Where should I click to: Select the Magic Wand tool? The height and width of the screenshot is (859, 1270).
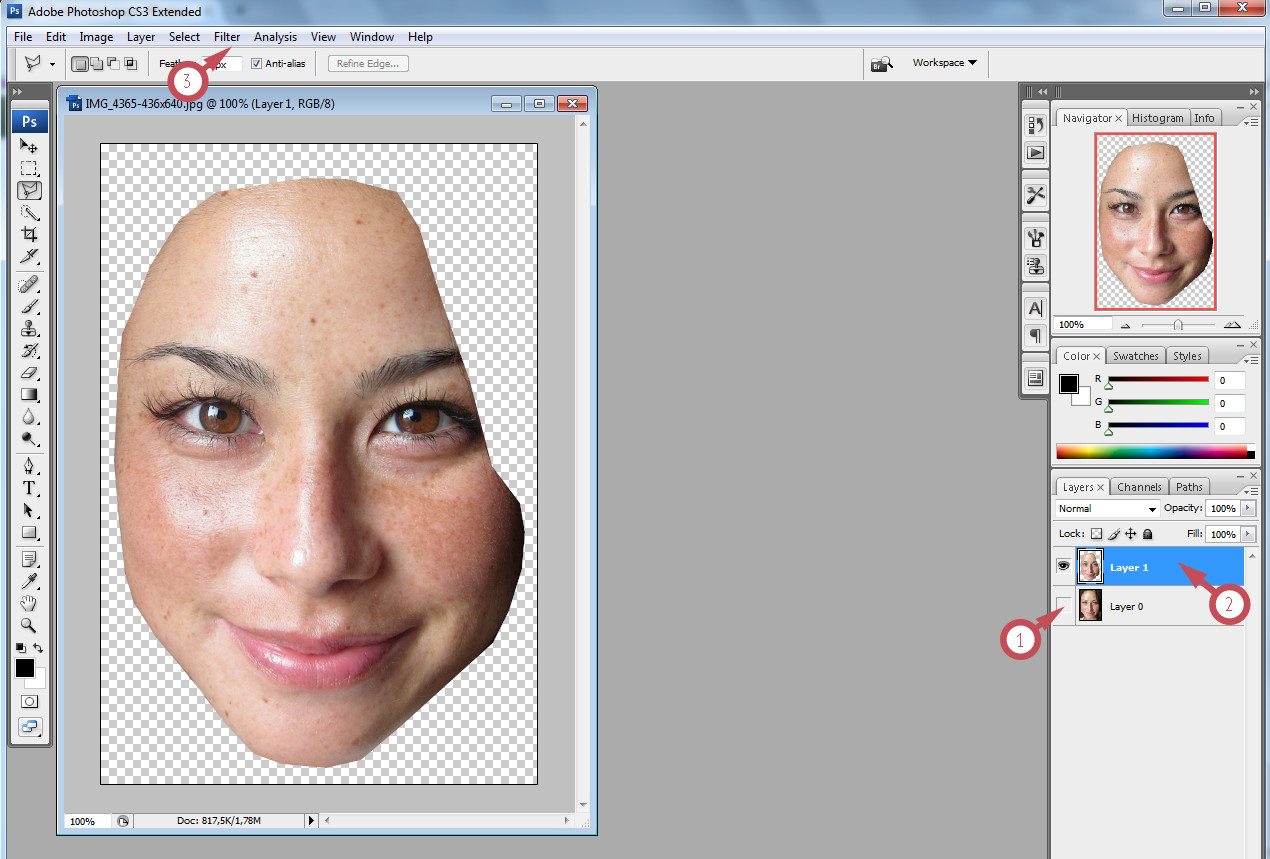click(x=29, y=212)
